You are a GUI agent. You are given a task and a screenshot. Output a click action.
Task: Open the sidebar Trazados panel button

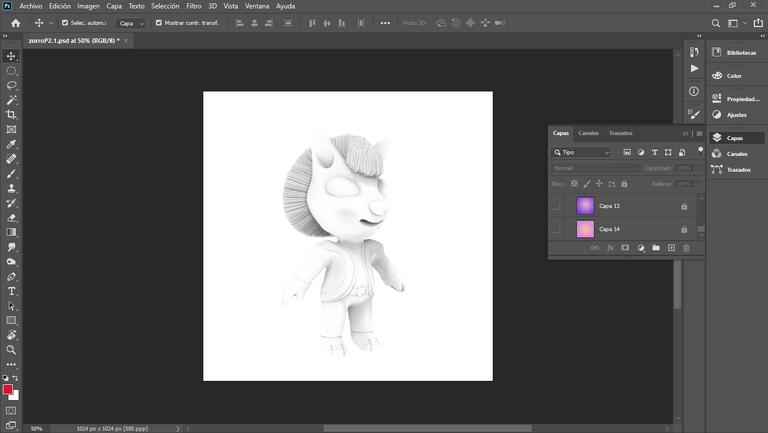click(737, 169)
